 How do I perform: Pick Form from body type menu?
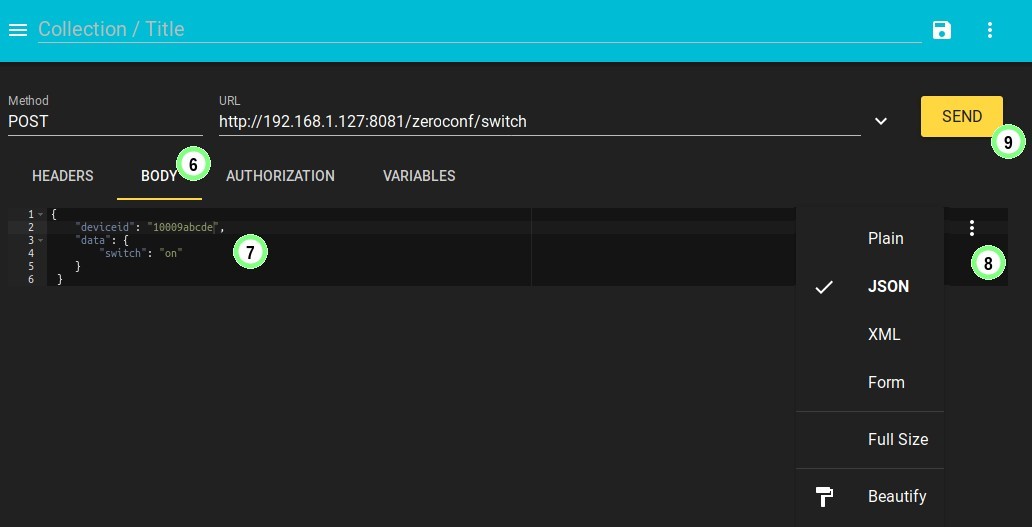click(x=886, y=382)
